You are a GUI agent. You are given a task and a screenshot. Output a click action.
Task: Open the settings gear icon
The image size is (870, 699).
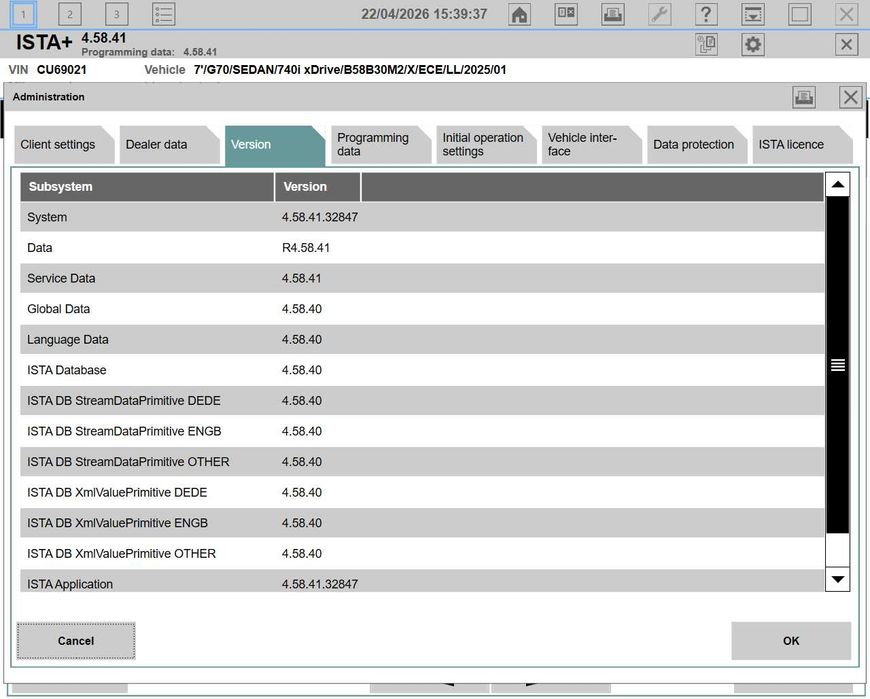tap(753, 44)
